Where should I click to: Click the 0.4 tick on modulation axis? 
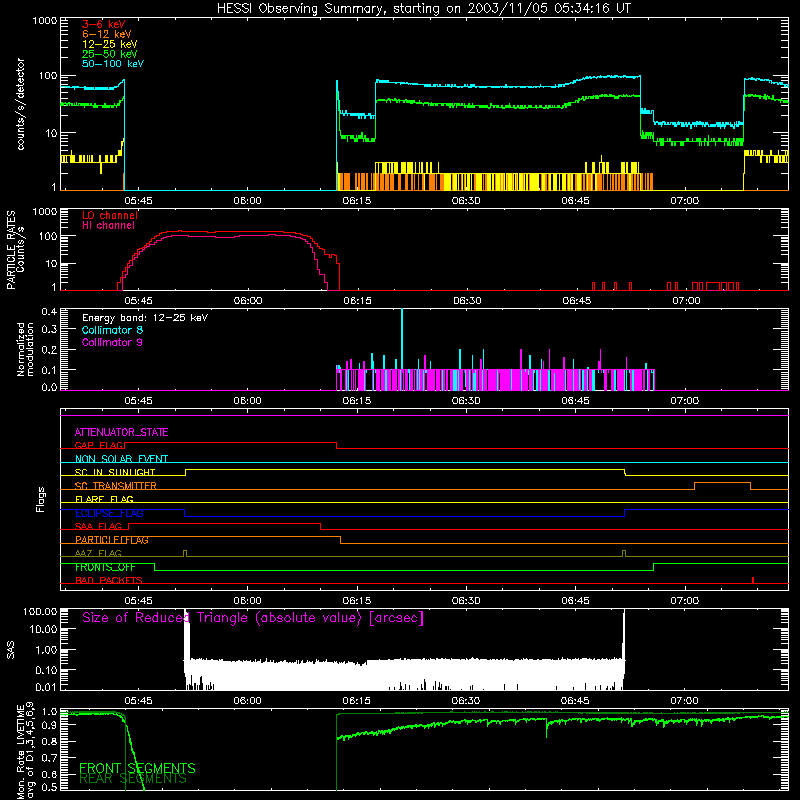49,312
